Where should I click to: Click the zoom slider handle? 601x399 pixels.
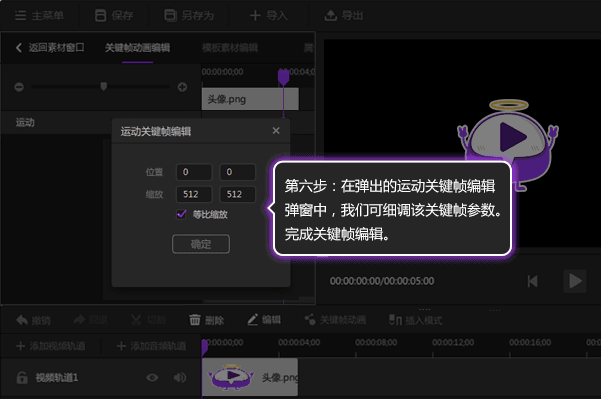click(x=103, y=86)
